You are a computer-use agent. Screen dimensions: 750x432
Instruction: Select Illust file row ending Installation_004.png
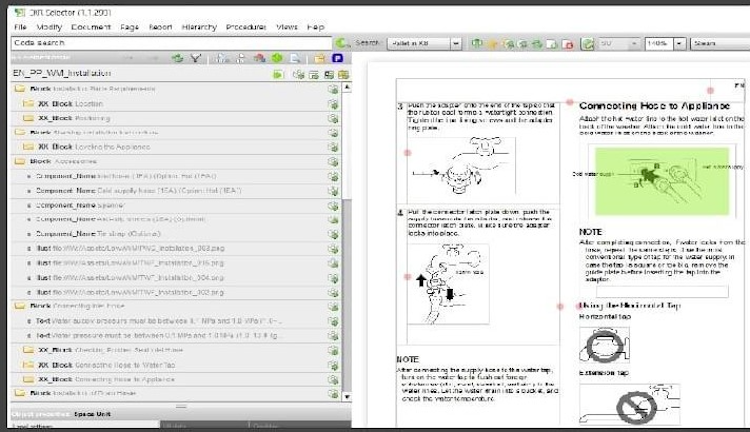pos(176,277)
